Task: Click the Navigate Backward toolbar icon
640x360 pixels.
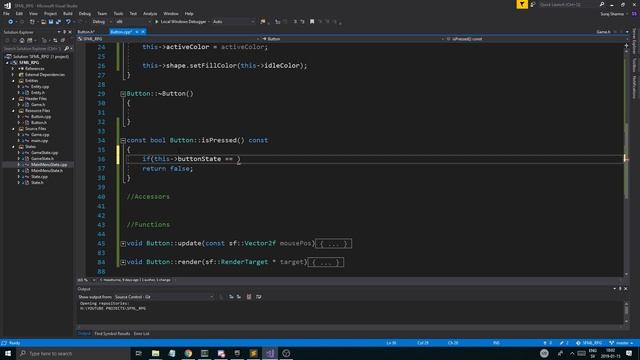Action: coord(11,22)
